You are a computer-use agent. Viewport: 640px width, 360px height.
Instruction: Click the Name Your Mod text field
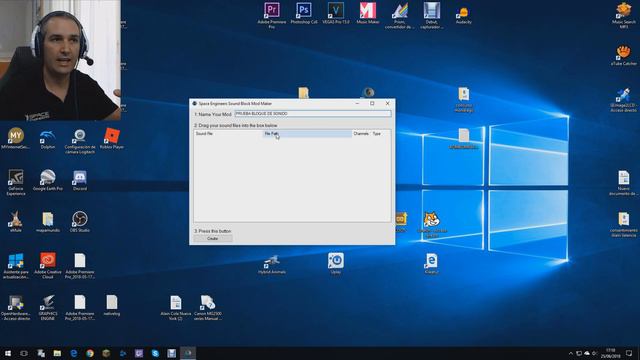coord(313,114)
